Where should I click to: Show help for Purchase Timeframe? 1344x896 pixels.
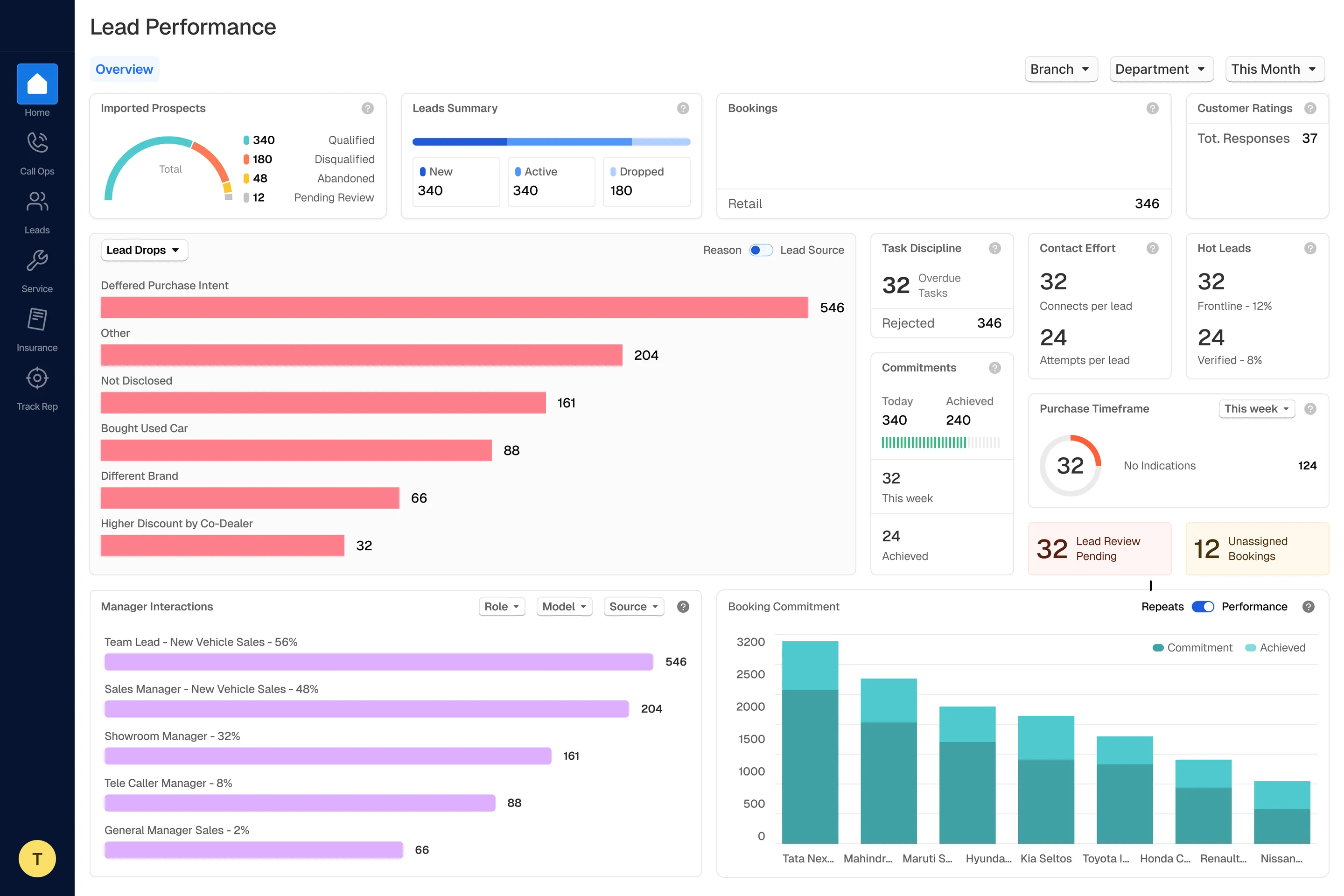coord(1310,409)
